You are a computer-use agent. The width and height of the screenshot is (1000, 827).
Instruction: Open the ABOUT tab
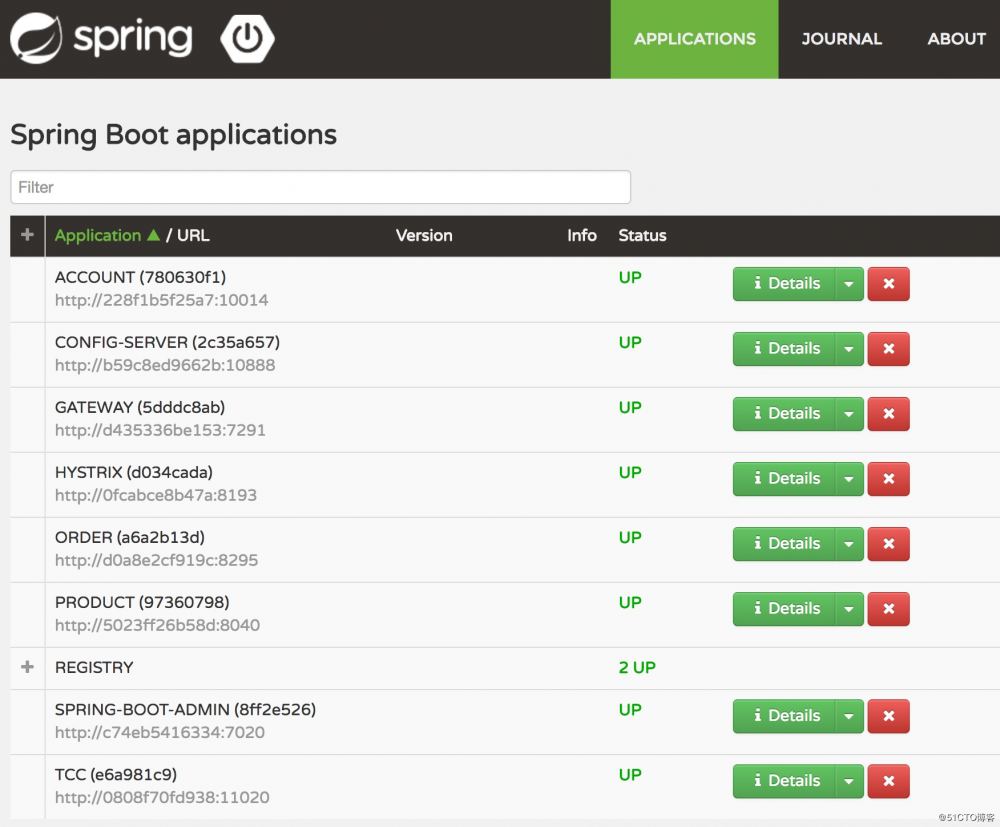tap(956, 39)
